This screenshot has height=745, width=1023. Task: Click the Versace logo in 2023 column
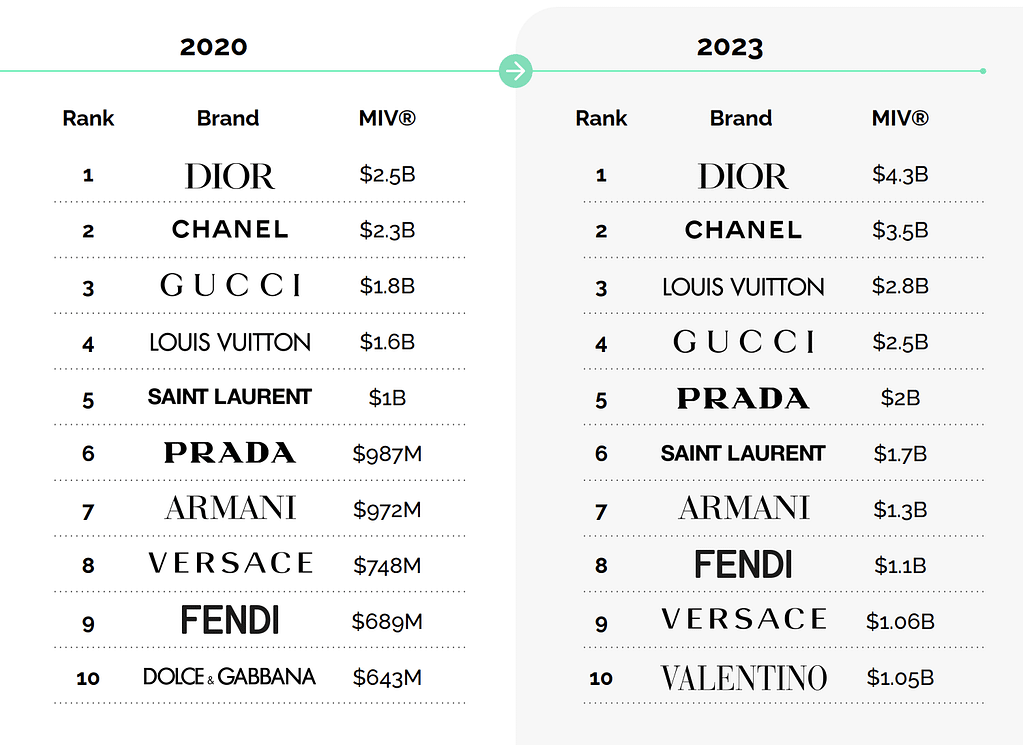744,619
